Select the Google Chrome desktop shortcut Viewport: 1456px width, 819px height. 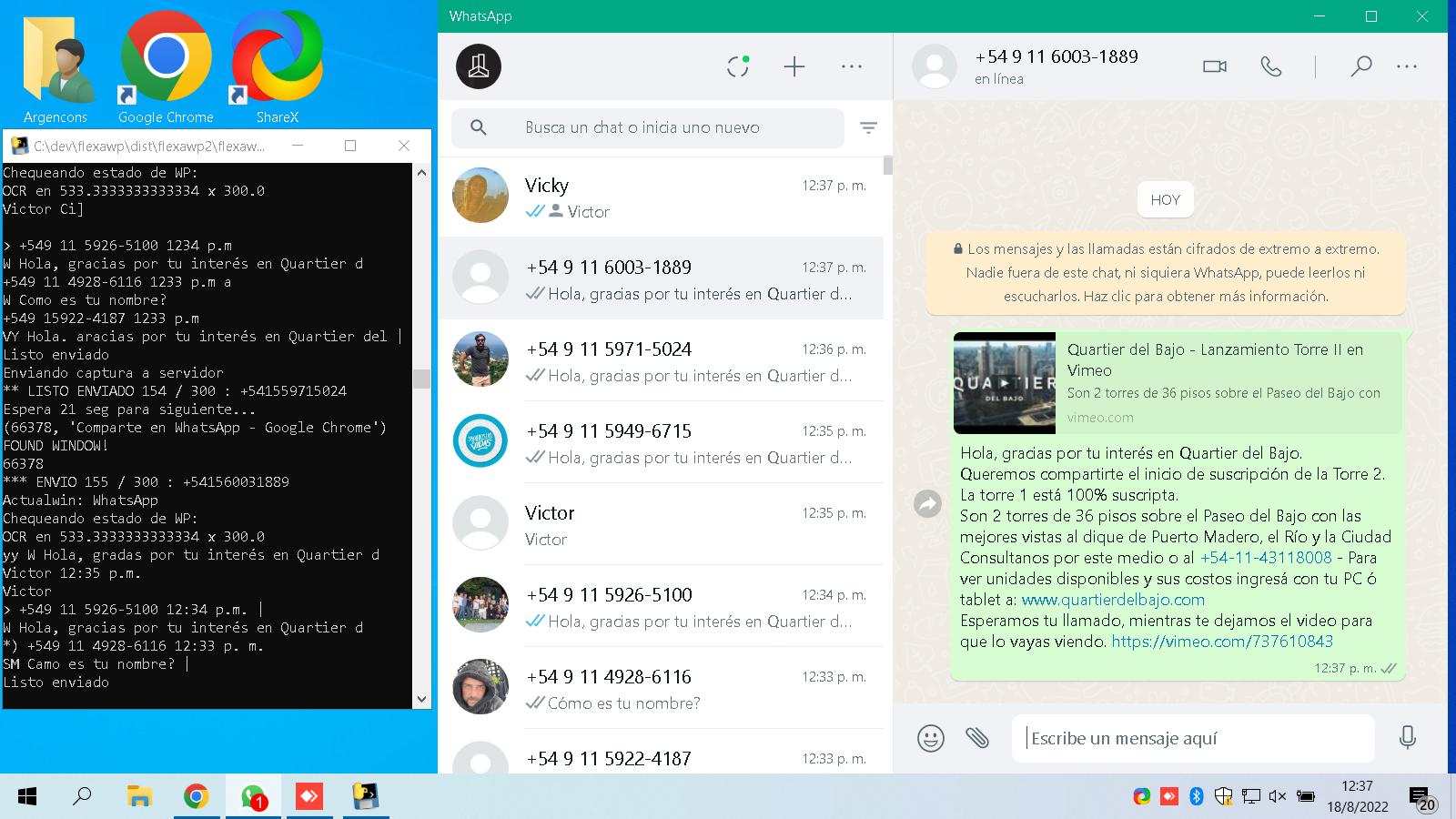(166, 70)
